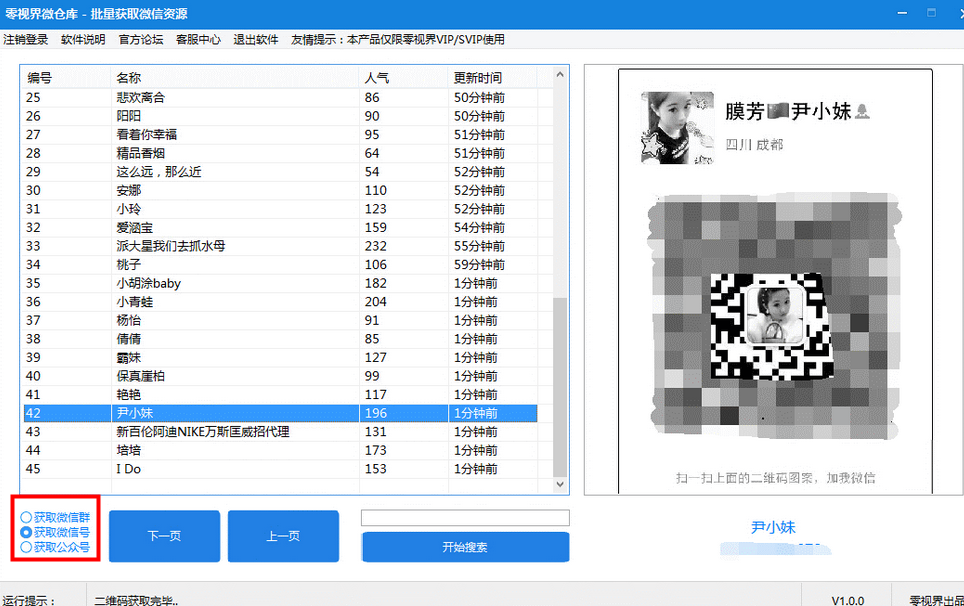Select row 安娜
Screen dimensions: 964x606
(280, 191)
